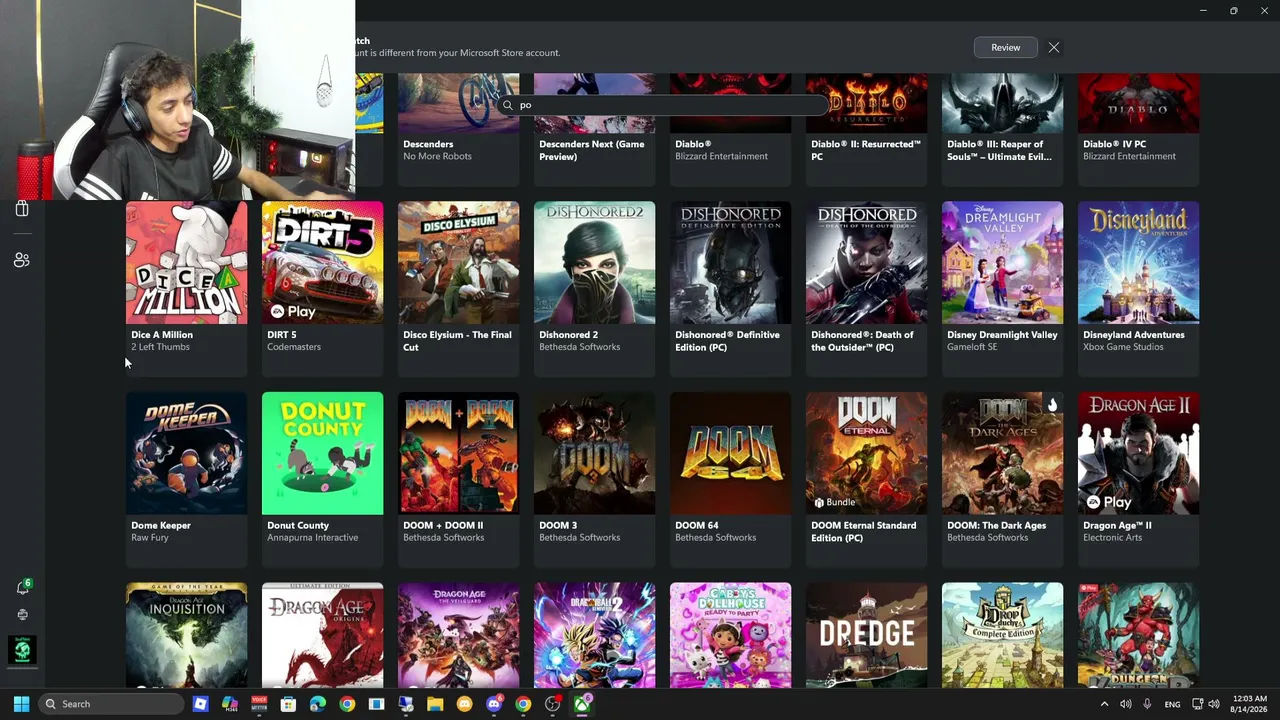Click the 'Descenders' game title
The width and height of the screenshot is (1280, 720).
coord(428,144)
